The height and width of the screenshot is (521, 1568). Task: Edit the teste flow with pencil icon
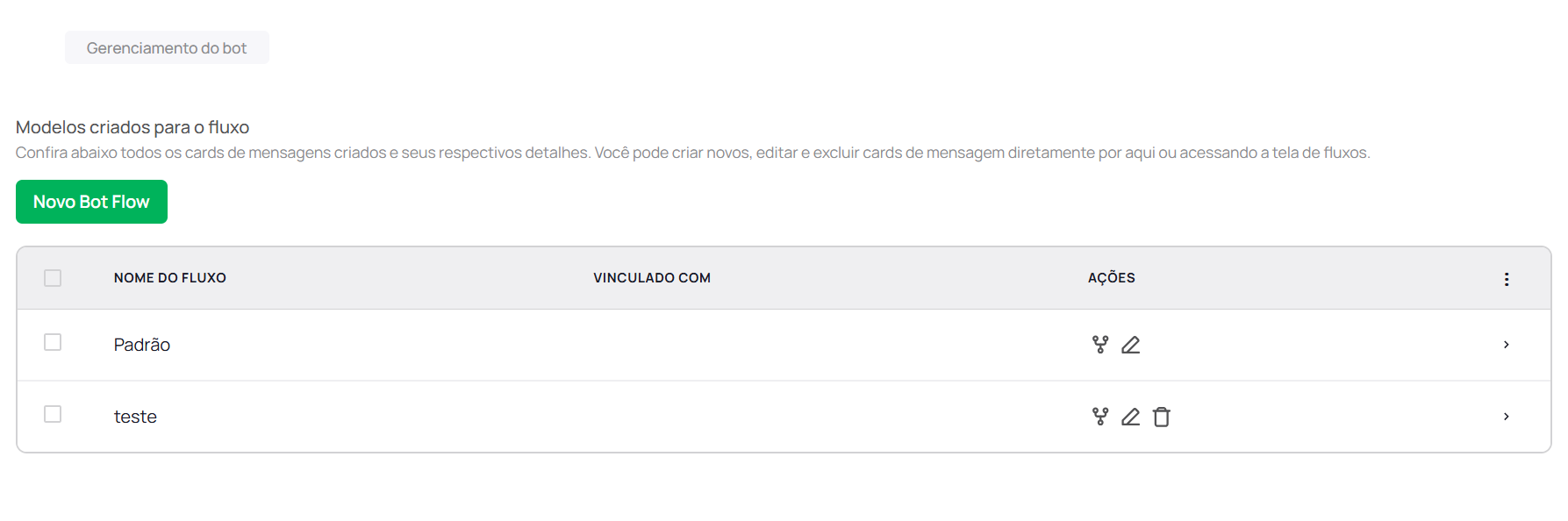click(1131, 417)
